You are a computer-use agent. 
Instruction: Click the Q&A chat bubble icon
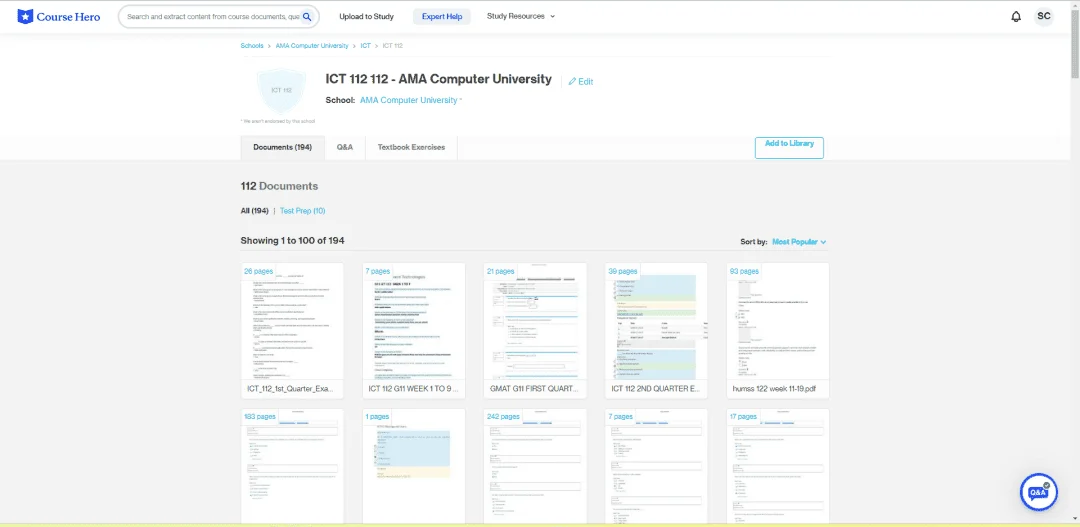(x=1038, y=493)
